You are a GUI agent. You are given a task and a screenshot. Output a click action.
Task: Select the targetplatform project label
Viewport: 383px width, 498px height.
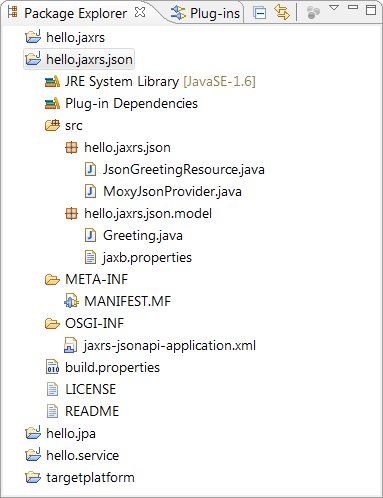[x=90, y=478]
